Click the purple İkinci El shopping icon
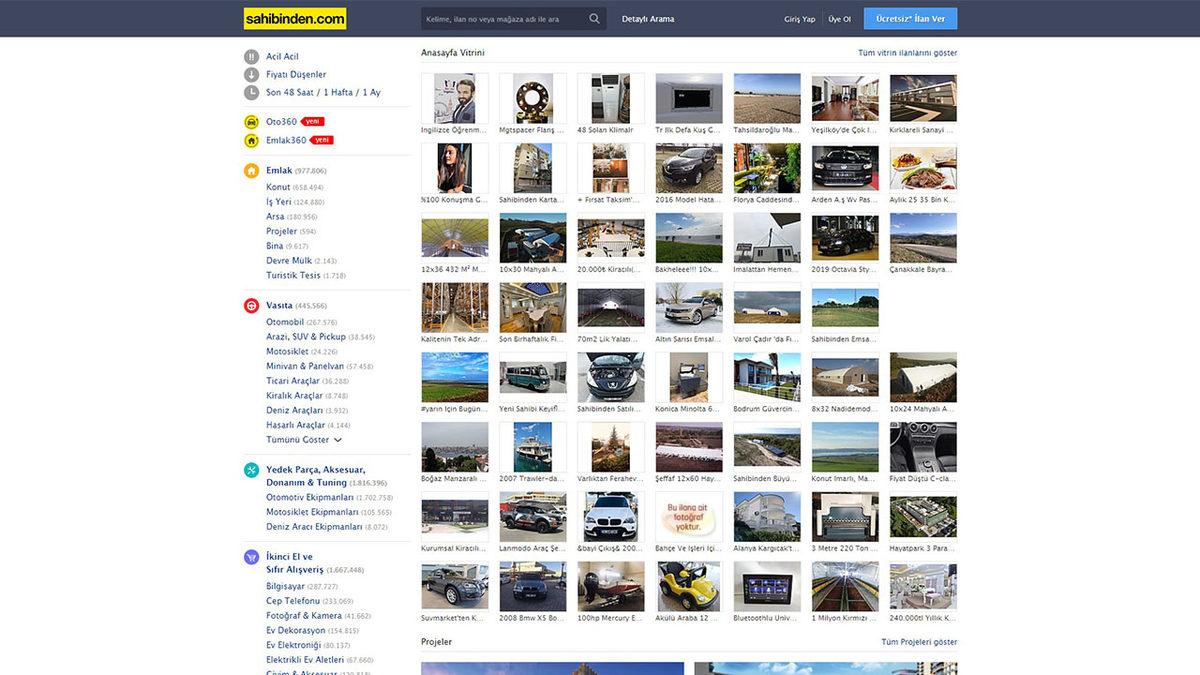1200x675 pixels. click(x=251, y=557)
